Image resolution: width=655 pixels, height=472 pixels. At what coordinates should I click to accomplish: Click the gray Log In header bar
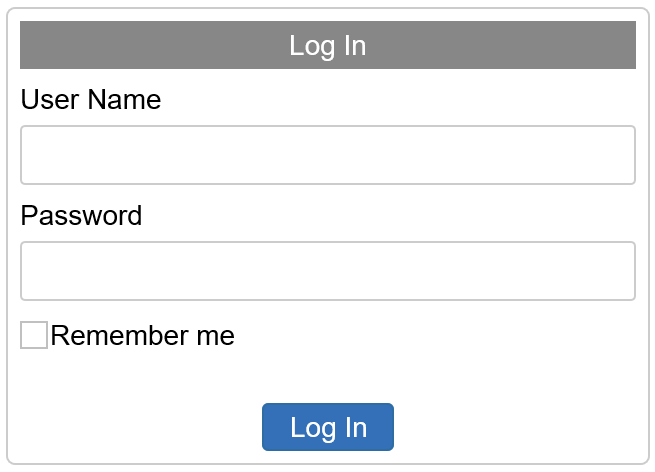(328, 45)
